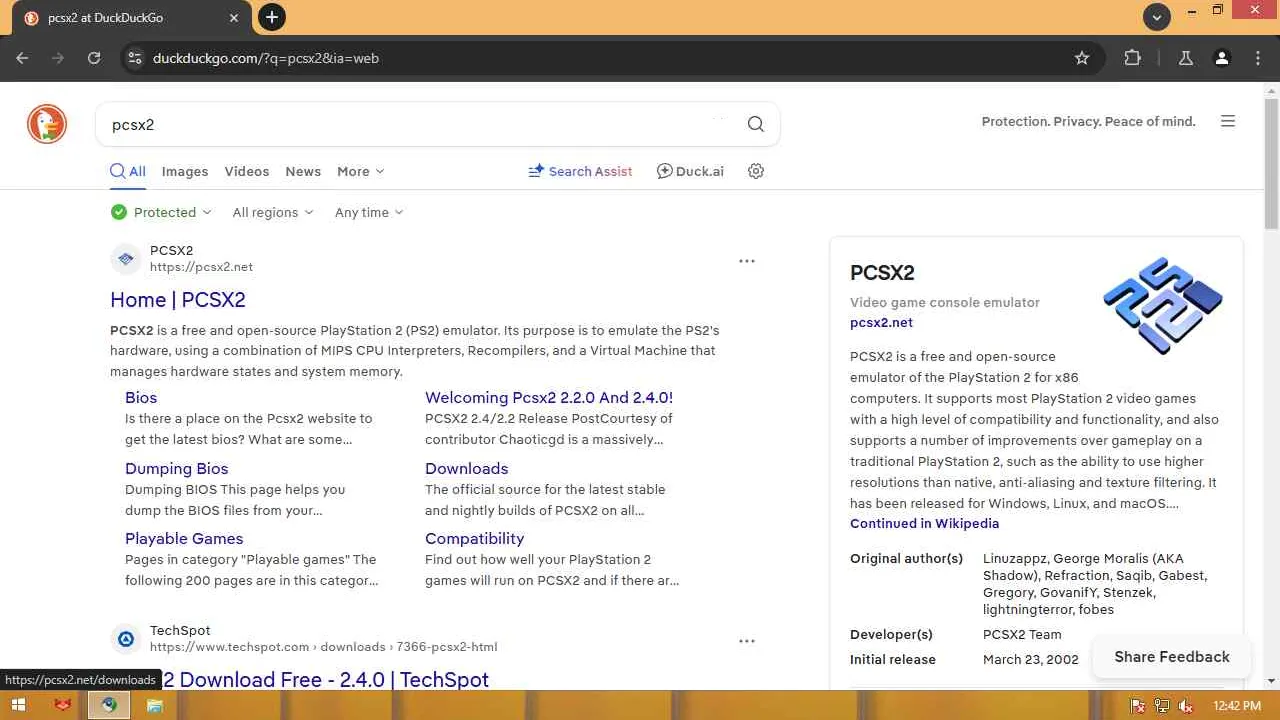Open the browser profile menu

1222,58
